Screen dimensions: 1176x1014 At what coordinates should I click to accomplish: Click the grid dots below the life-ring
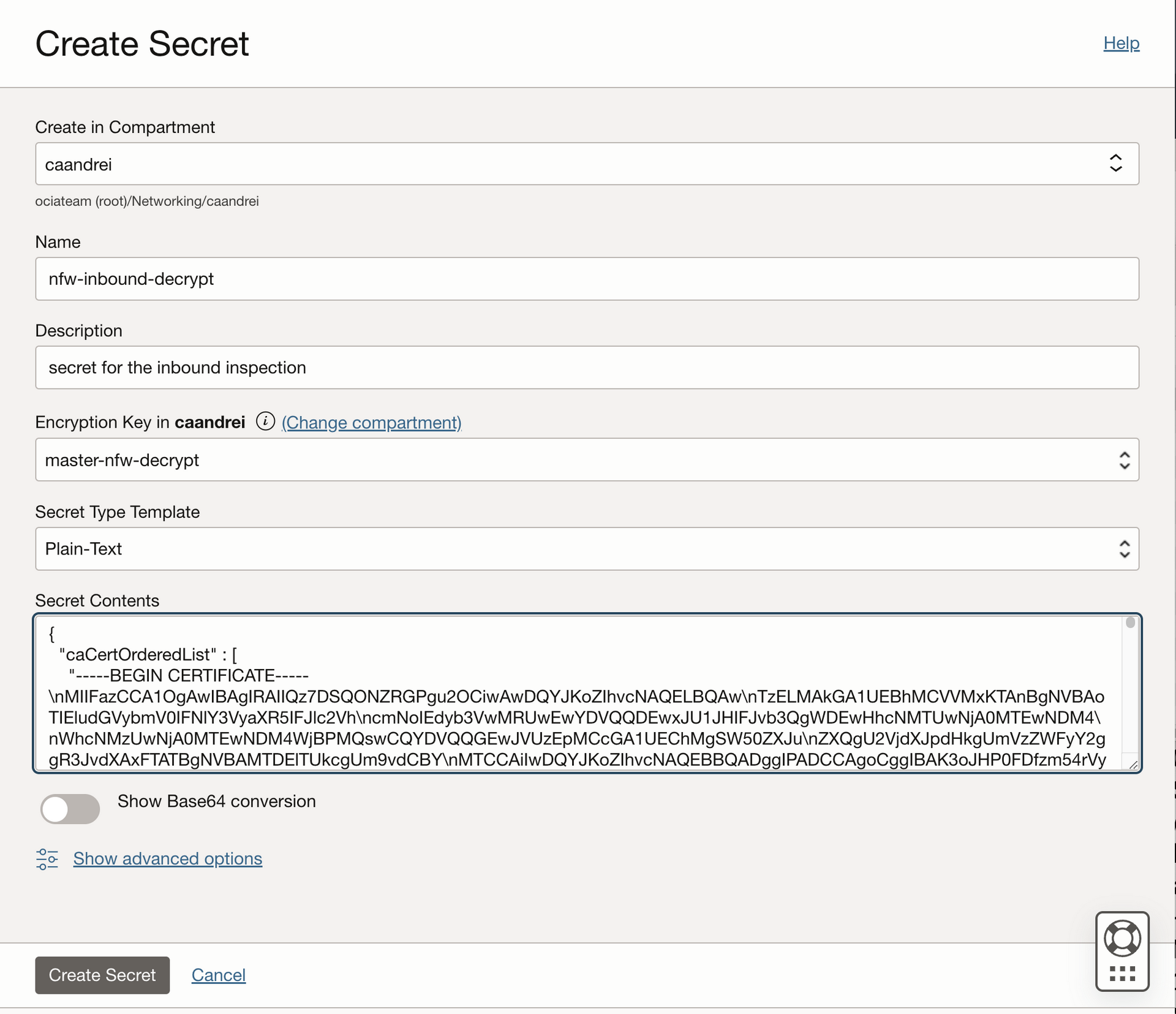tap(1122, 974)
